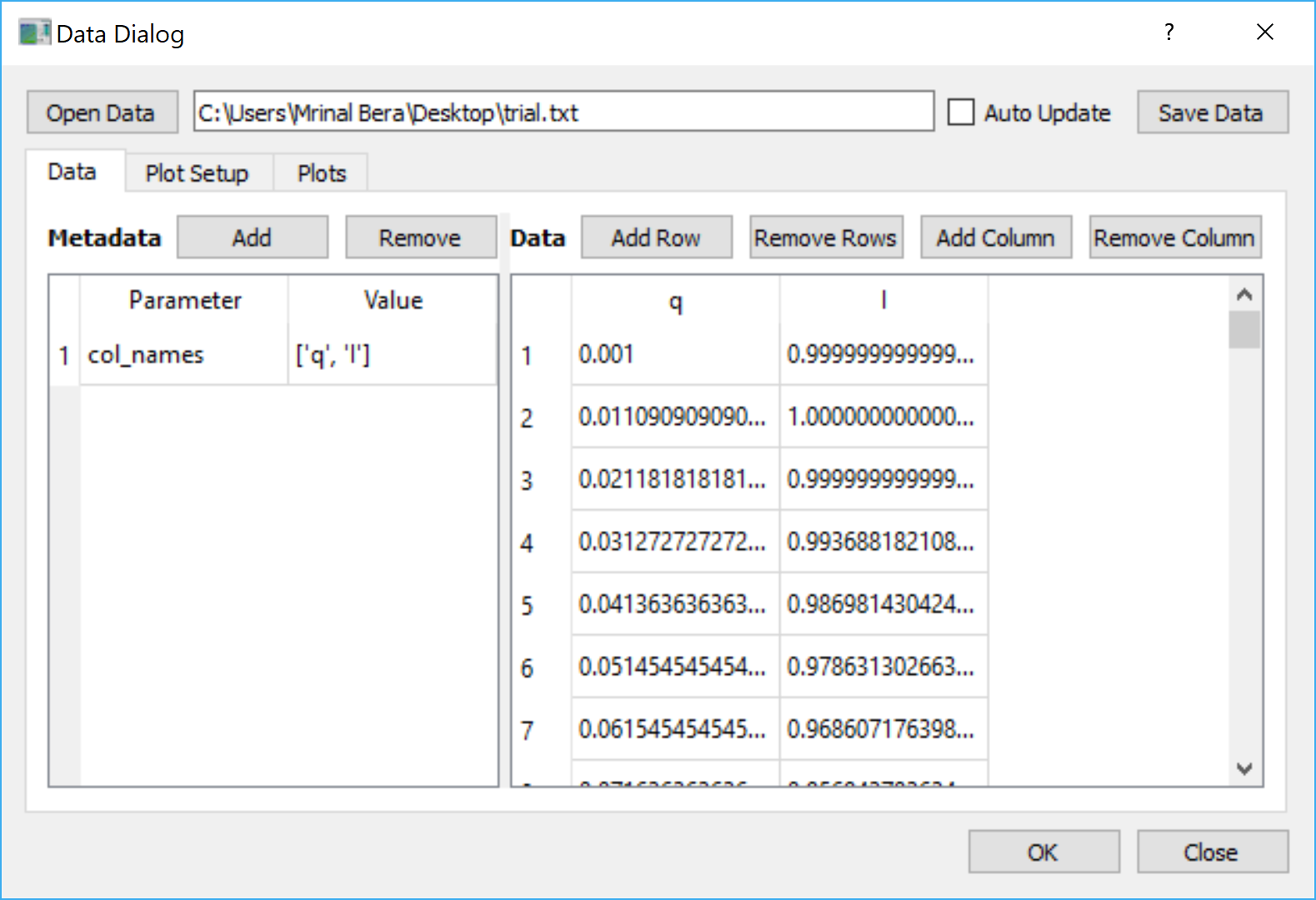This screenshot has height=900, width=1316.
Task: Select the ['q', 'I'] value cell
Action: 393,355
